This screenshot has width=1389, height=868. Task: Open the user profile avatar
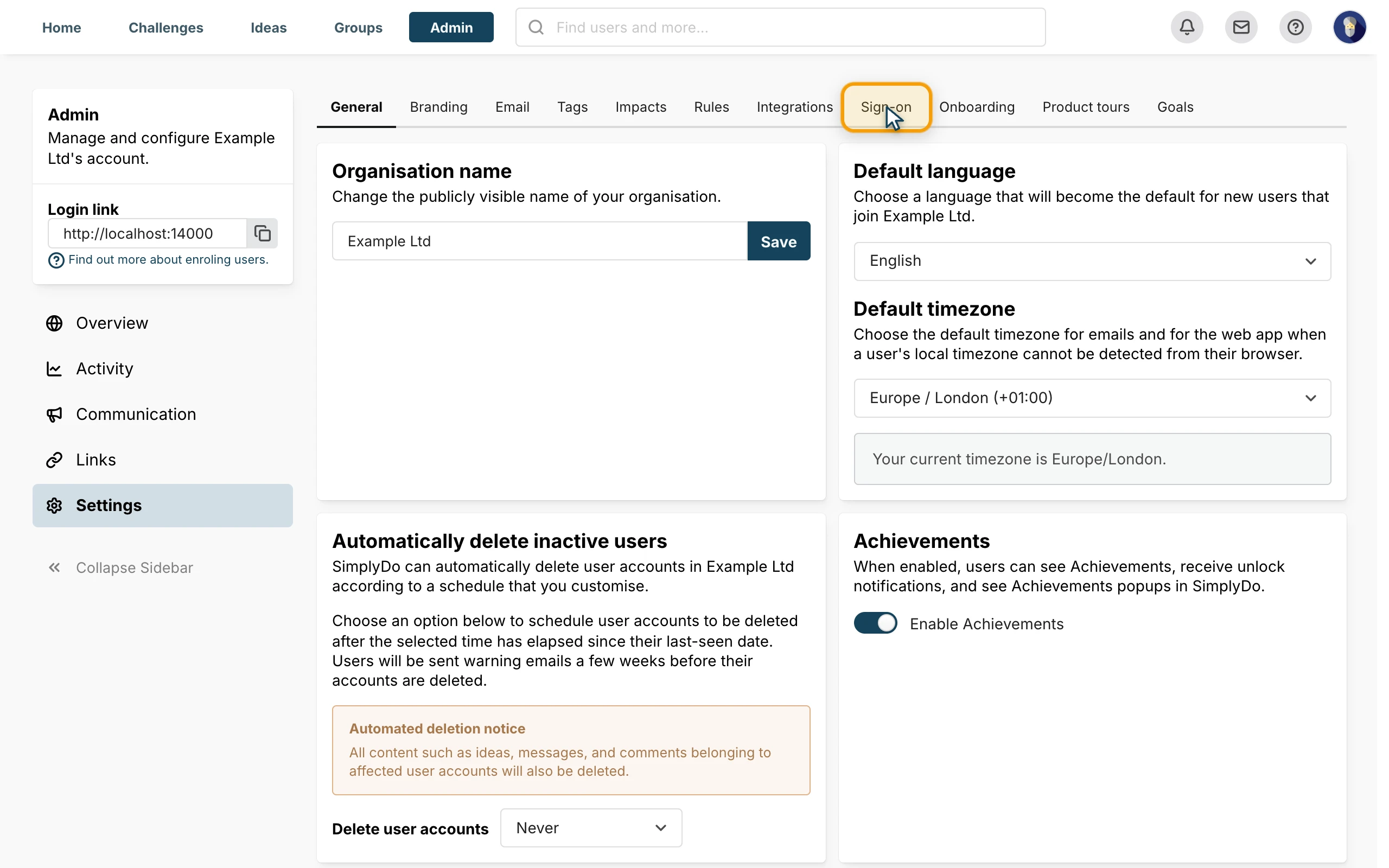[x=1349, y=27]
